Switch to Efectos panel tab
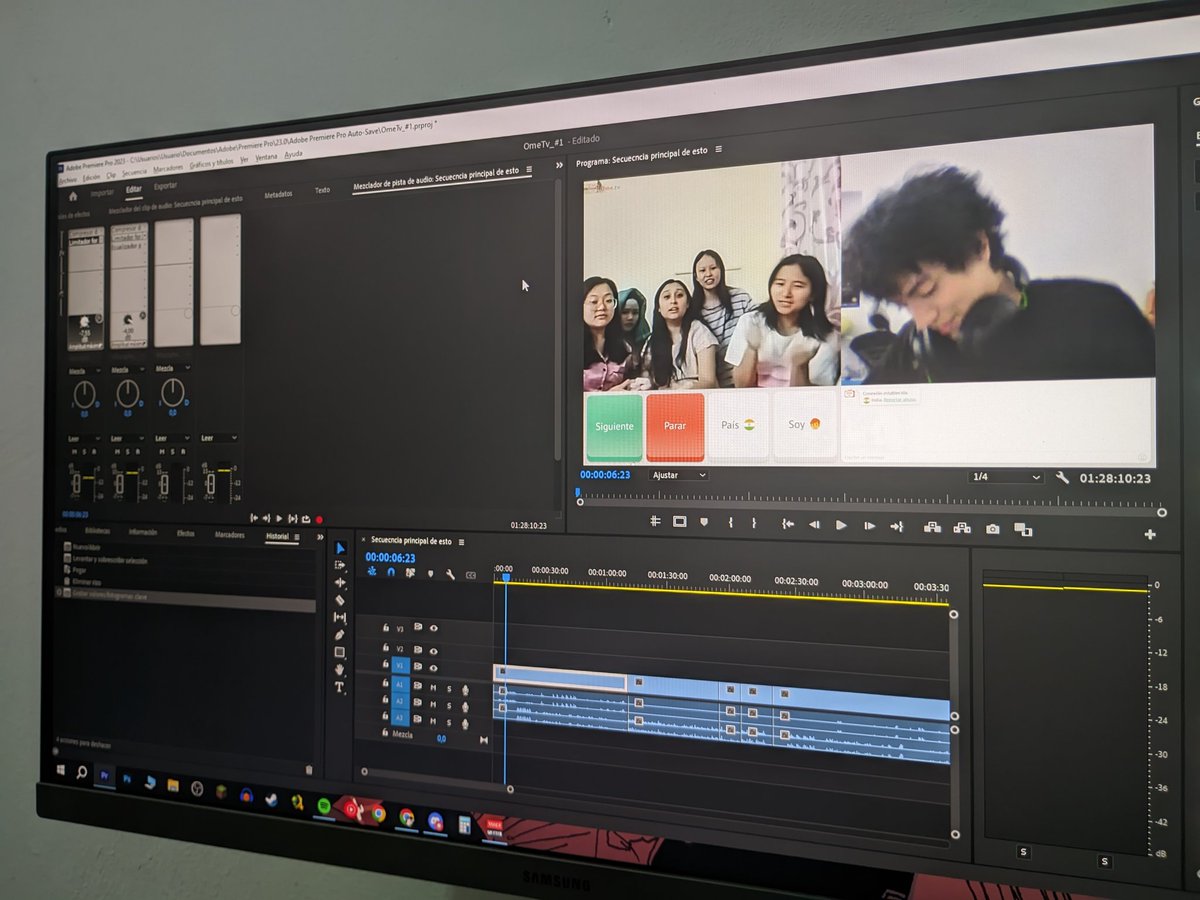1200x900 pixels. pyautogui.click(x=186, y=534)
